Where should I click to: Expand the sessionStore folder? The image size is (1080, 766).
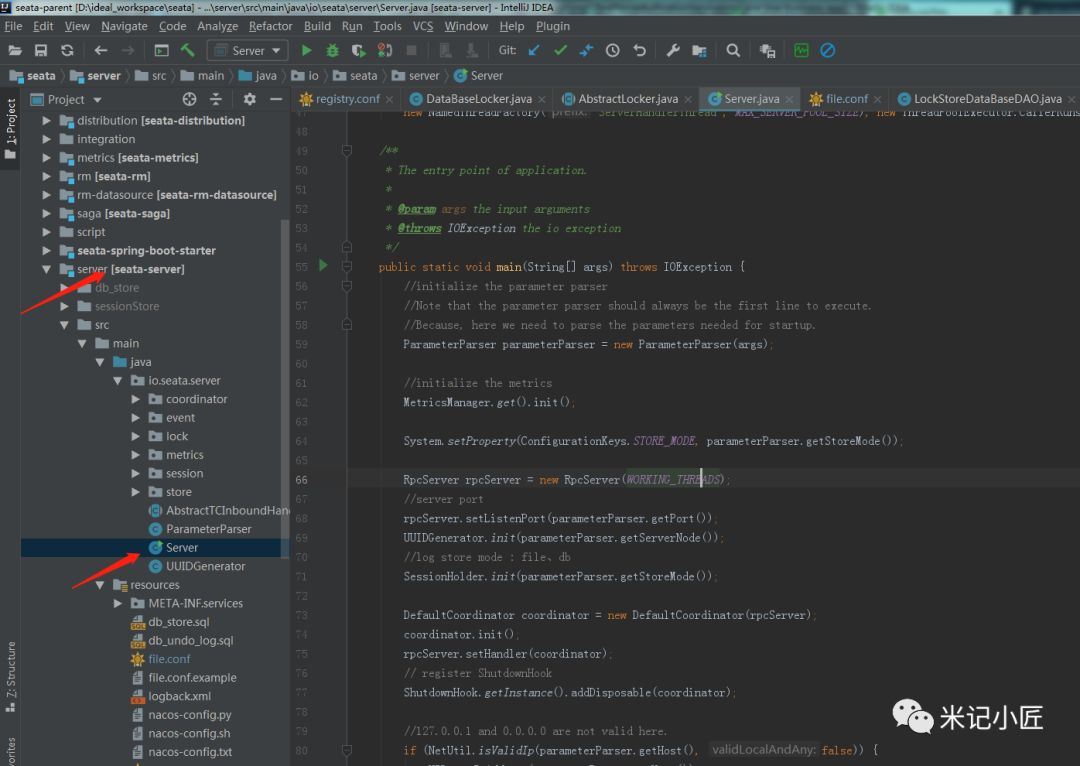tap(64, 307)
